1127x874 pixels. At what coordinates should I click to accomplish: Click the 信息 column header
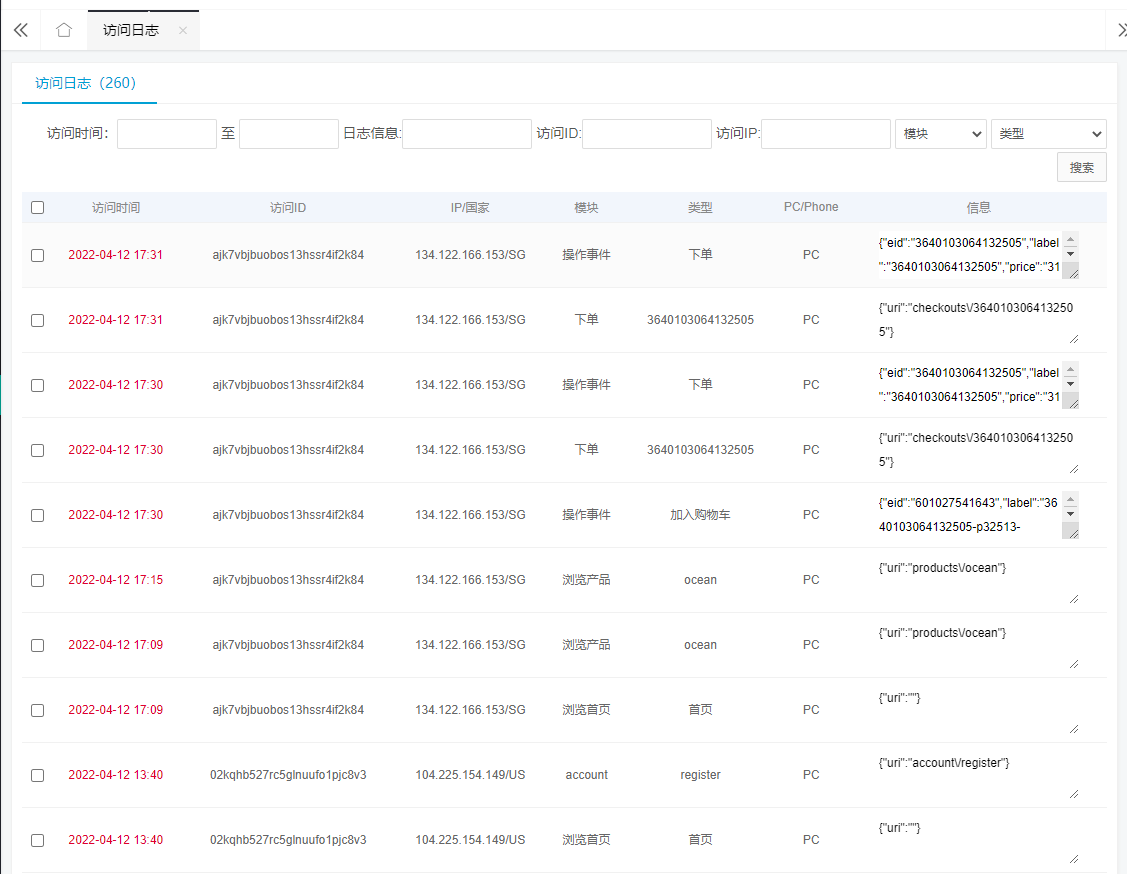(979, 208)
